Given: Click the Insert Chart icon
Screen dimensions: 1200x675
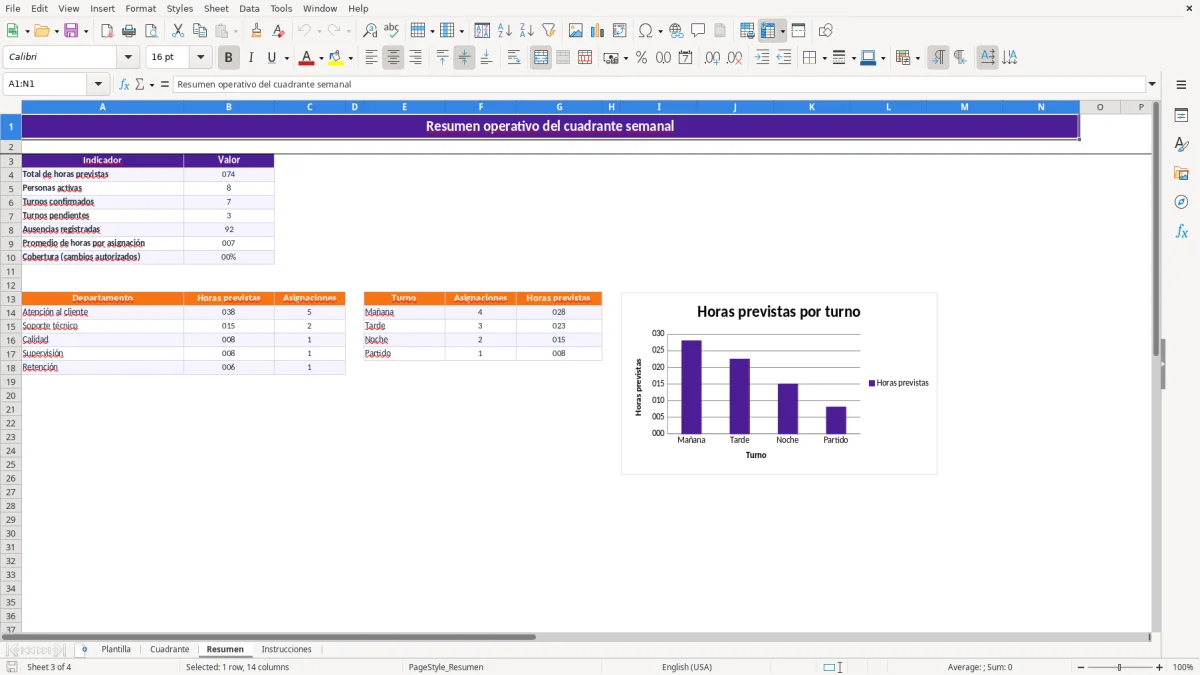Looking at the screenshot, I should [x=598, y=31].
